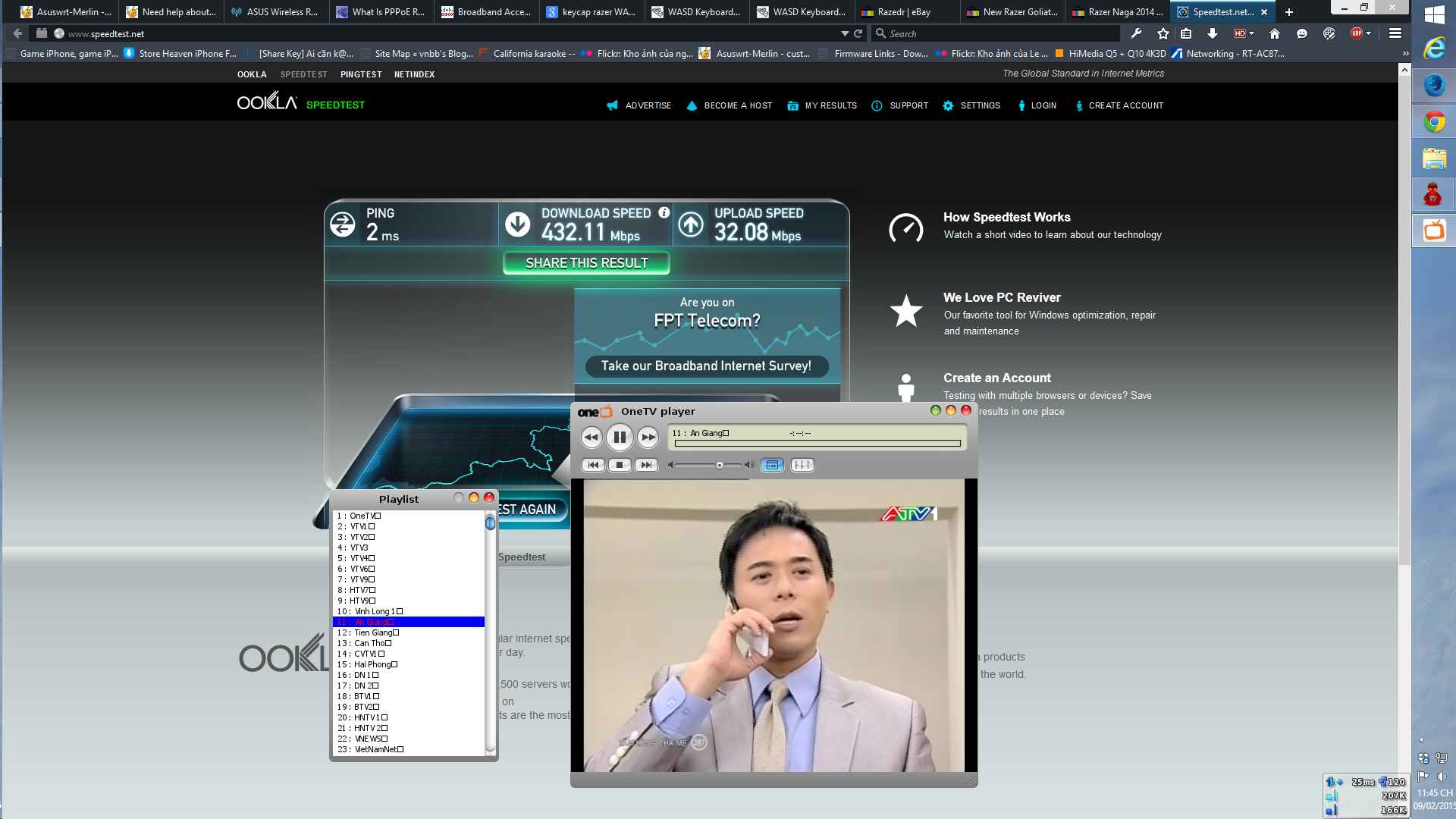The image size is (1456, 819).
Task: Go to browser home page
Action: tap(1275, 33)
